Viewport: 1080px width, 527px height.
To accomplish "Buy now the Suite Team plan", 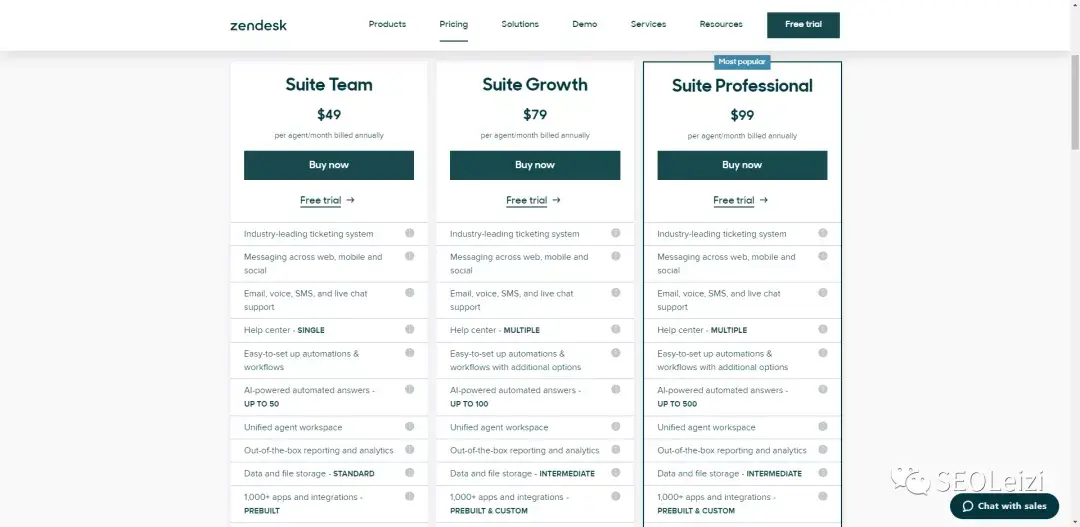I will (329, 165).
